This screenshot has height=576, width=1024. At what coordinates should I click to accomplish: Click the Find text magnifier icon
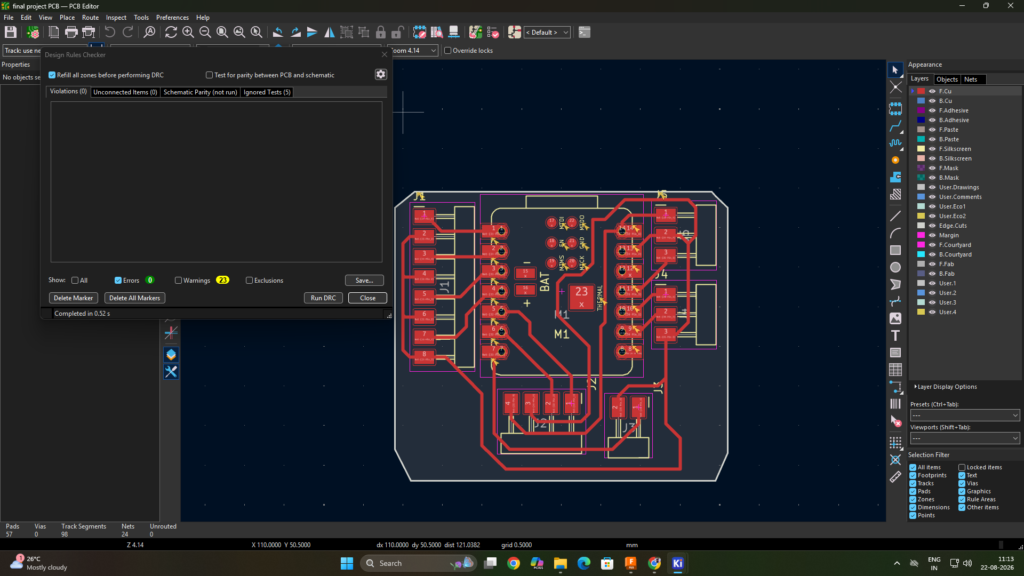pyautogui.click(x=150, y=32)
